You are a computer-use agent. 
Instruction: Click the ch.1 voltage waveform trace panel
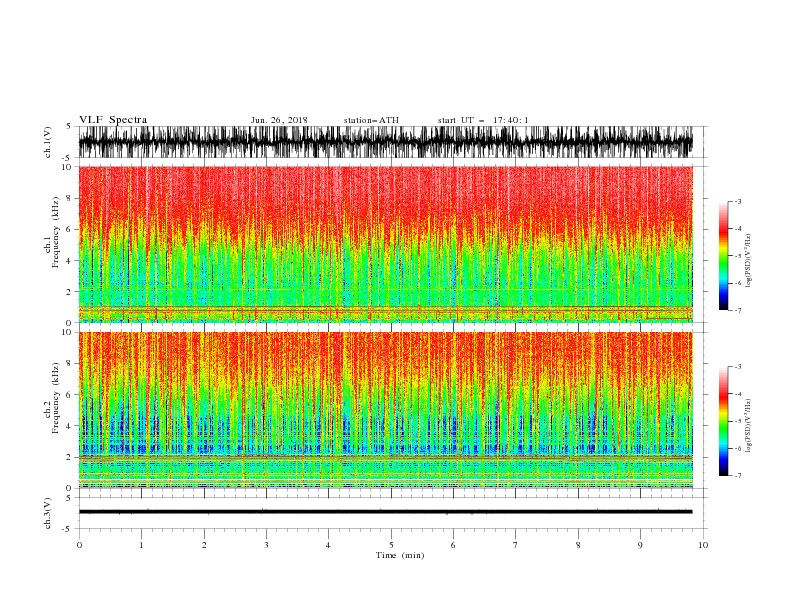(x=385, y=142)
